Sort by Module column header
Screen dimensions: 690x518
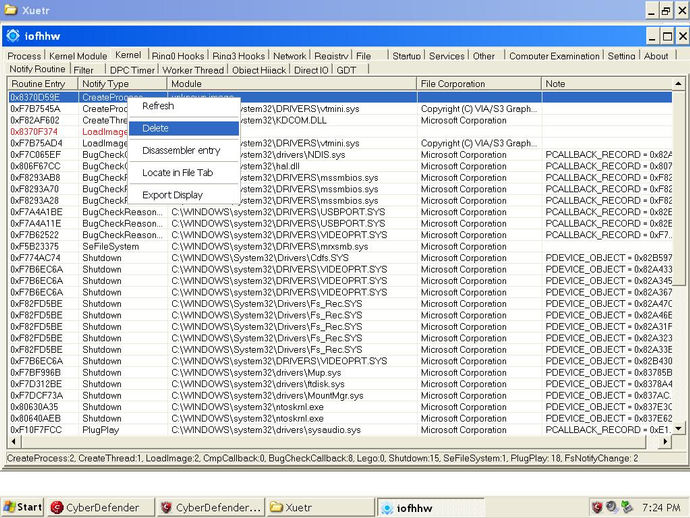point(292,84)
